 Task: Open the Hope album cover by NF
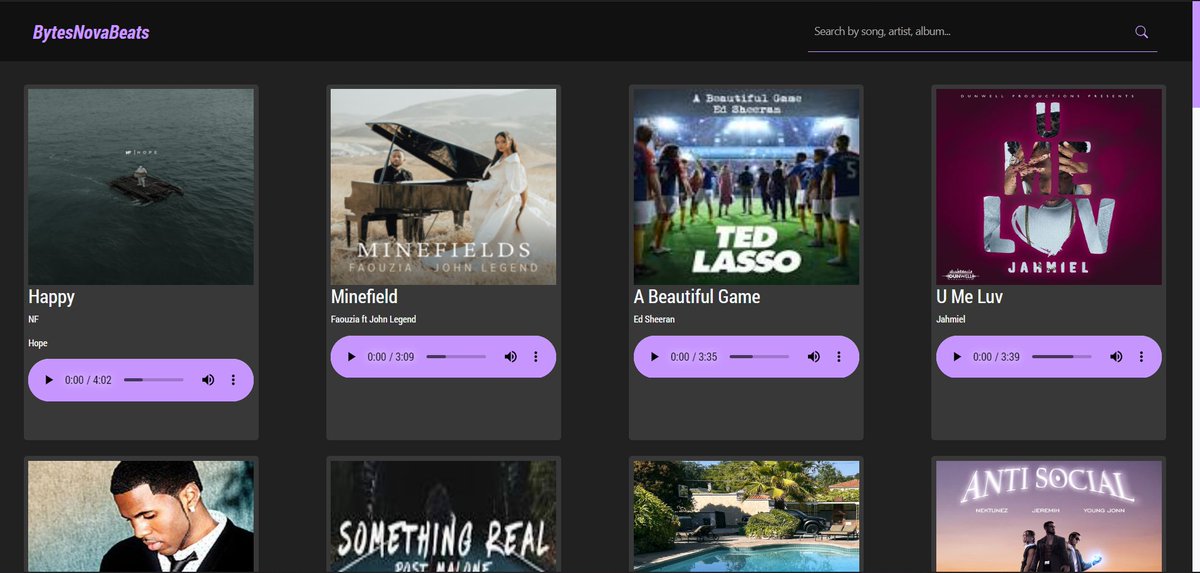pos(141,187)
